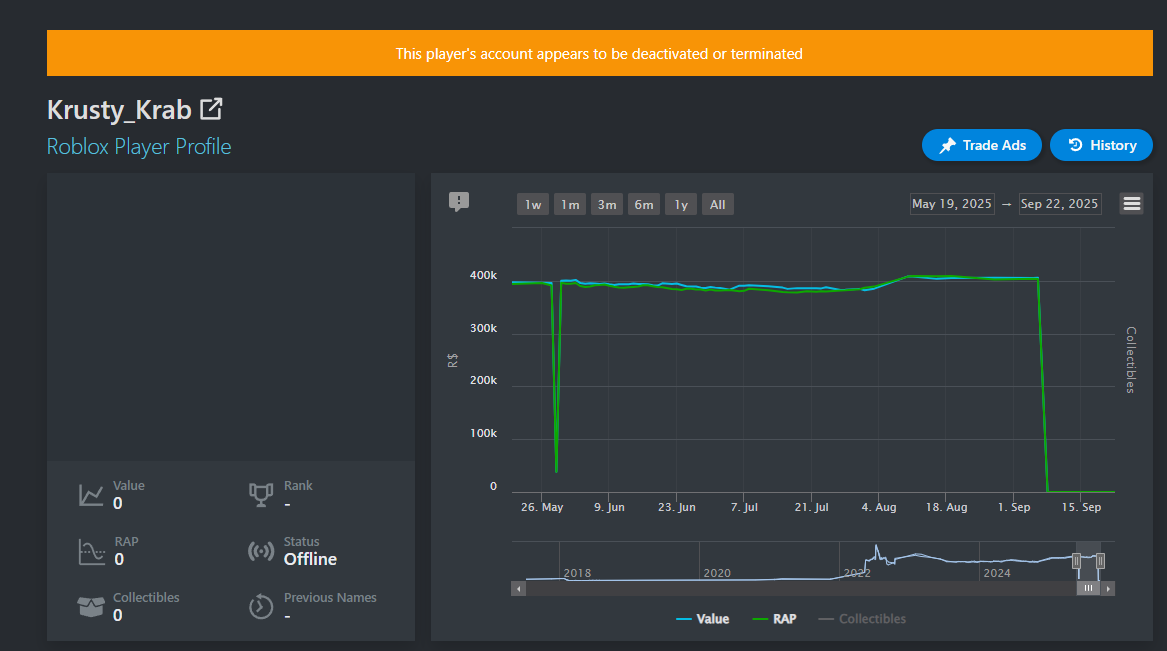This screenshot has width=1167, height=651.
Task: Toggle the Value series in legend
Action: (703, 619)
